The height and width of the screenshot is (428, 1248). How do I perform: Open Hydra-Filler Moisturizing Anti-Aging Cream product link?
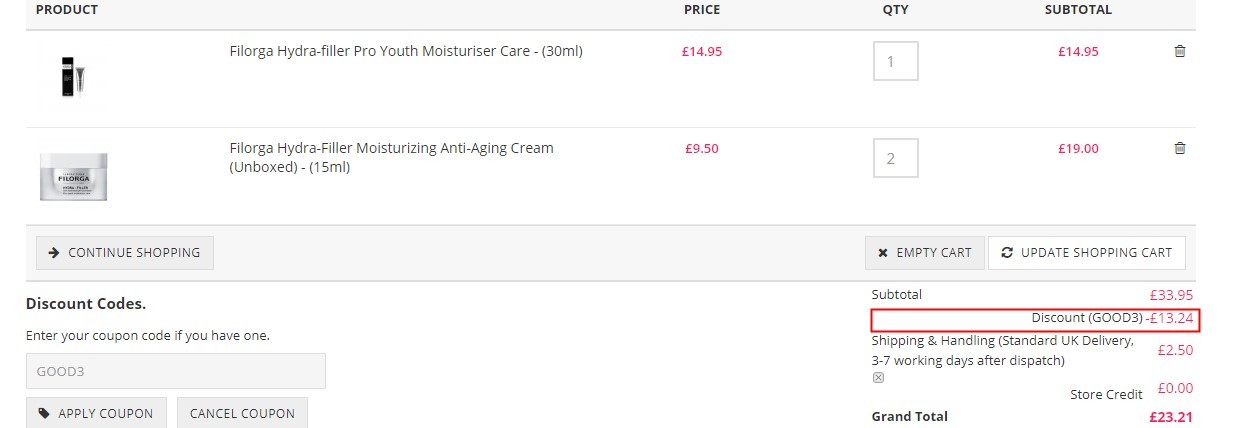[x=391, y=158]
